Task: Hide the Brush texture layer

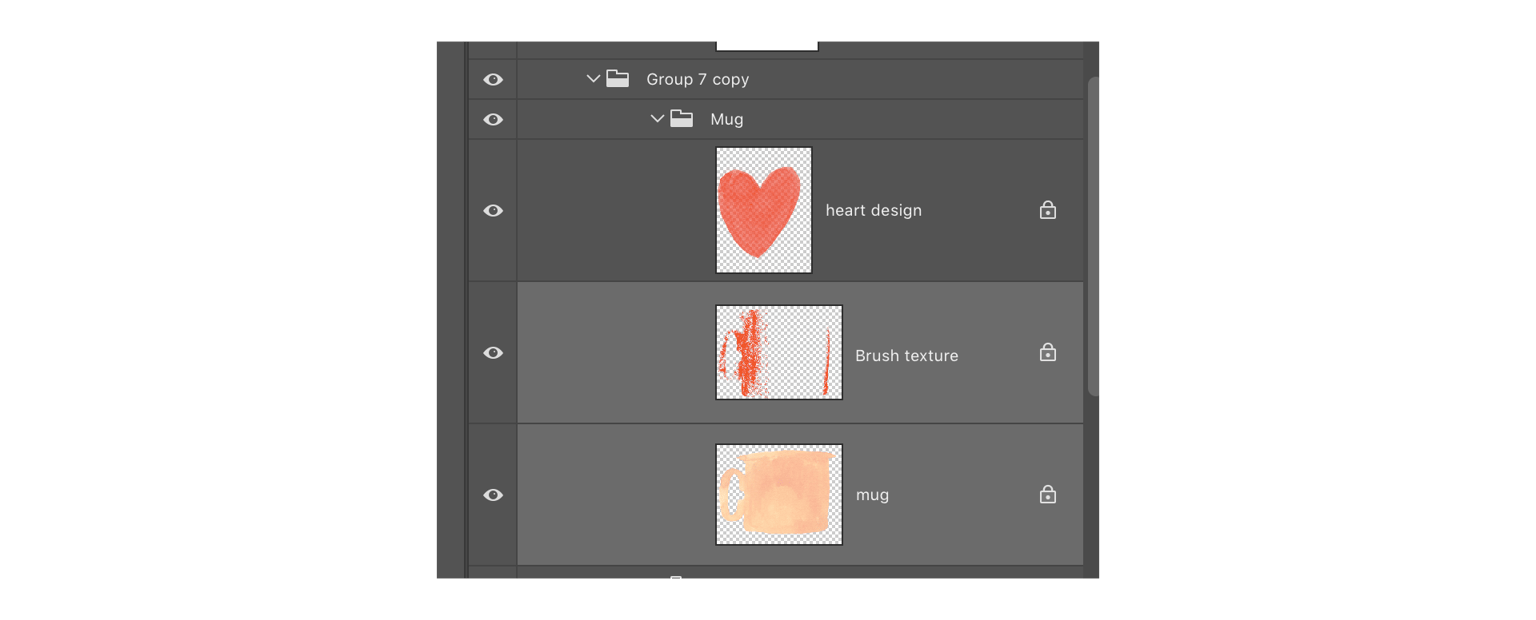Action: pos(493,353)
